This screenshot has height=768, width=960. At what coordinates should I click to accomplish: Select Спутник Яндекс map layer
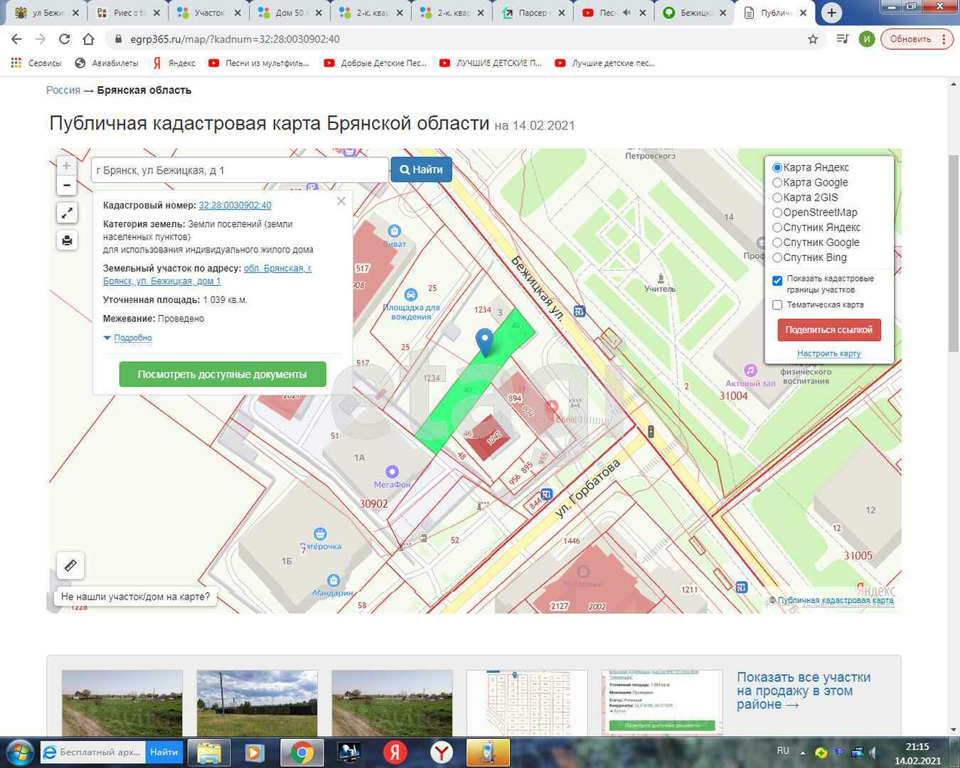pos(778,228)
